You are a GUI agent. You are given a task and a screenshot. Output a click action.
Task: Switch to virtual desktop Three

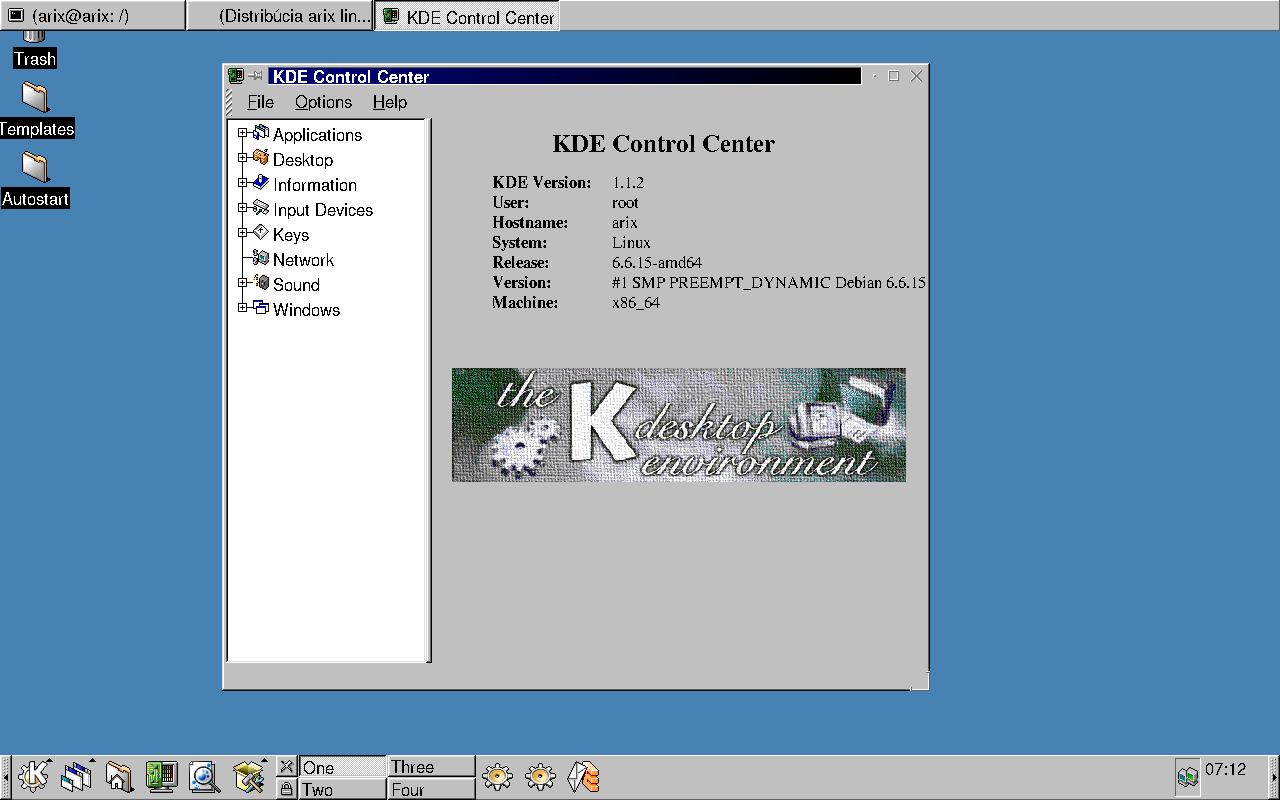pyautogui.click(x=431, y=767)
